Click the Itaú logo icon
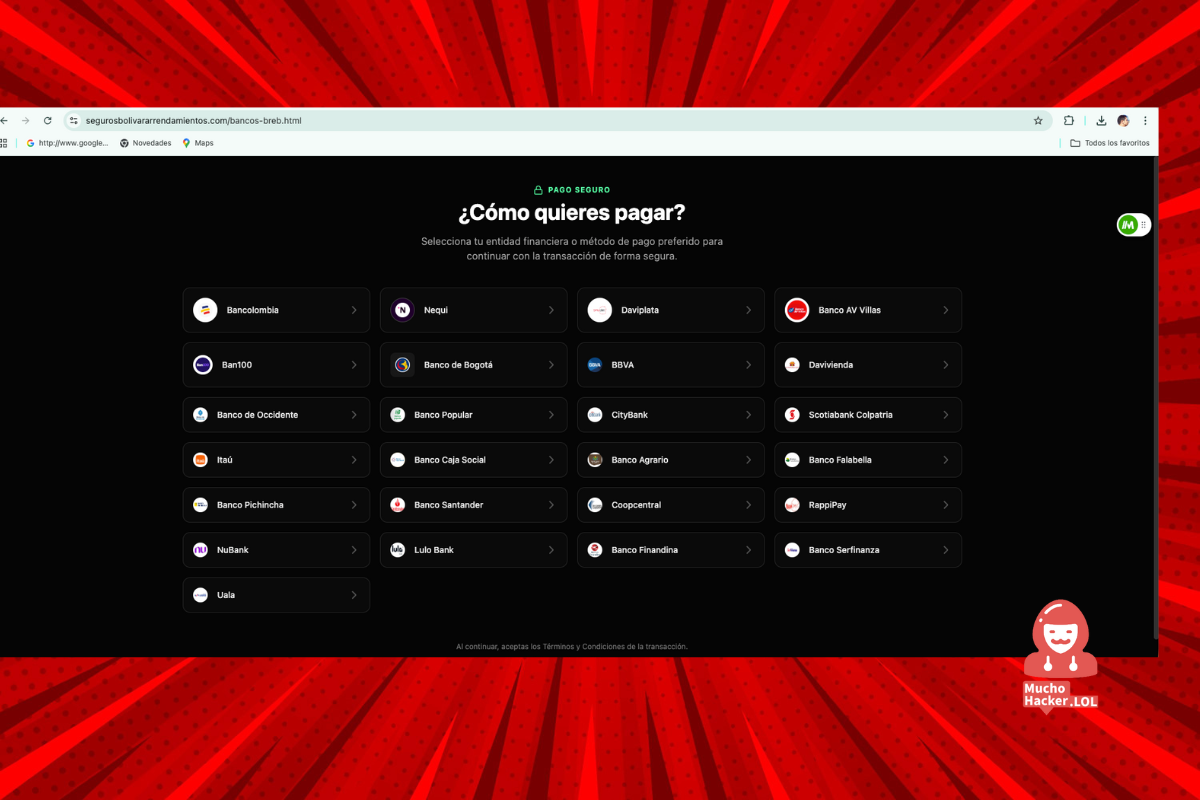 (x=200, y=460)
